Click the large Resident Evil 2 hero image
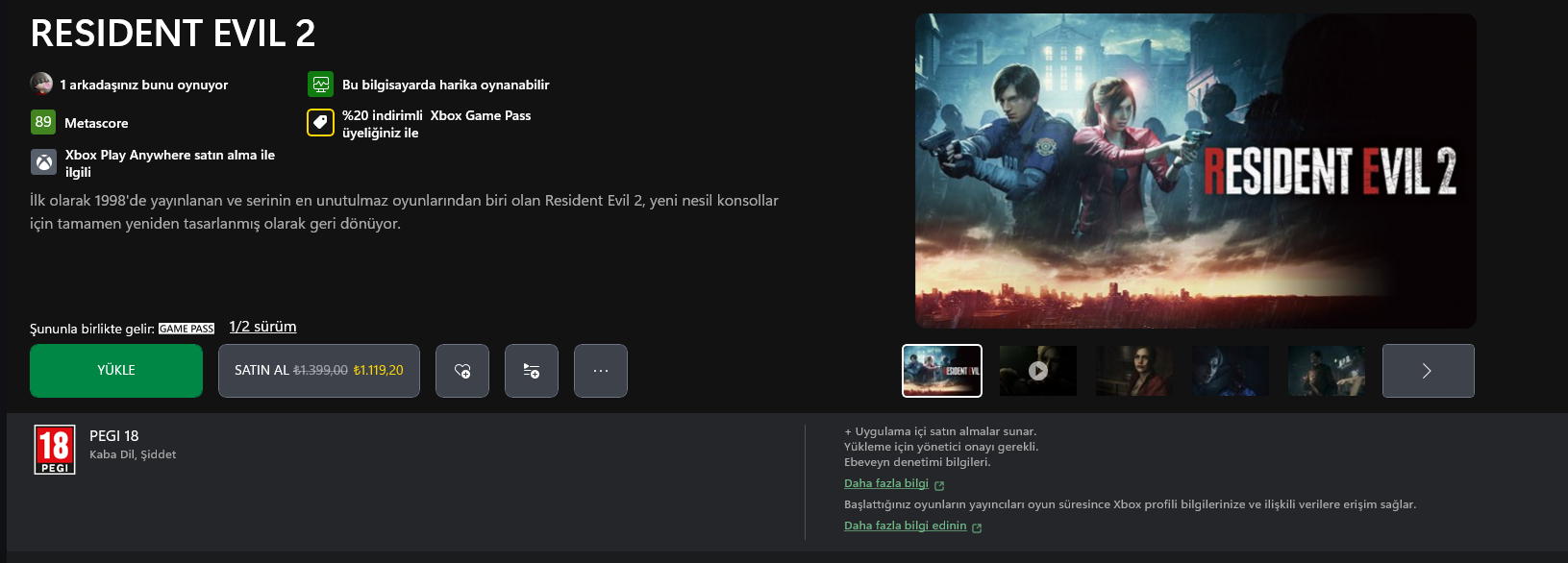Screen dimensions: 1568x563 pyautogui.click(x=1196, y=171)
